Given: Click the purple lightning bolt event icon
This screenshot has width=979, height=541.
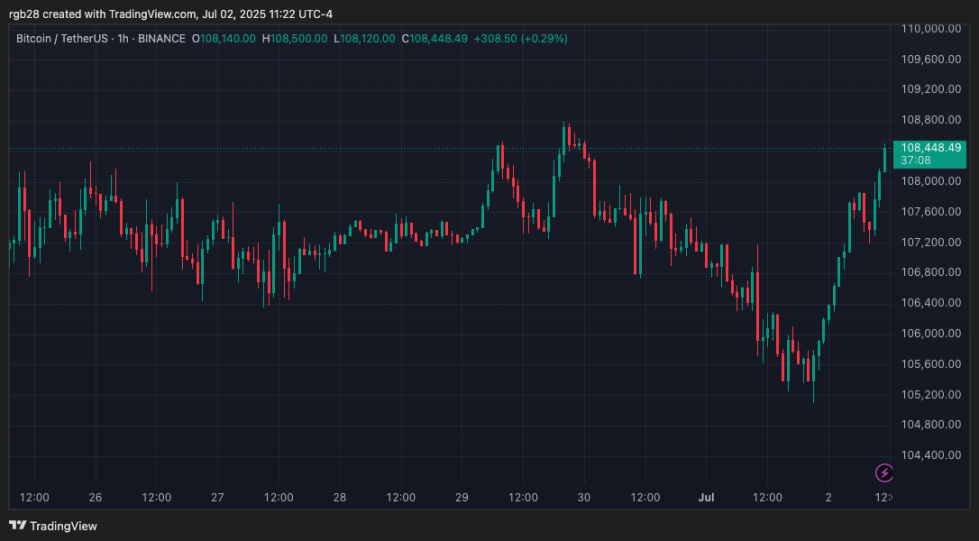Looking at the screenshot, I should pos(884,472).
